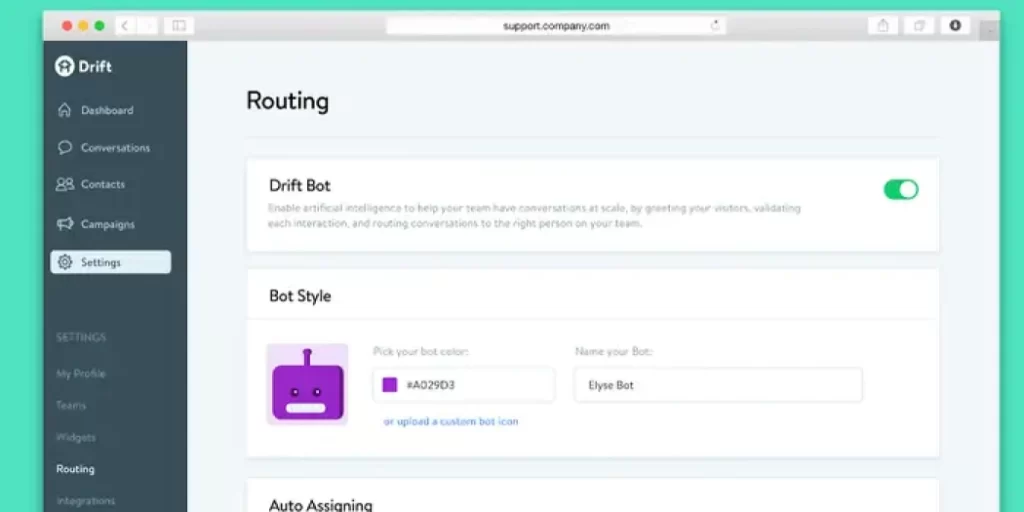Open the bot color picker field

[463, 385]
